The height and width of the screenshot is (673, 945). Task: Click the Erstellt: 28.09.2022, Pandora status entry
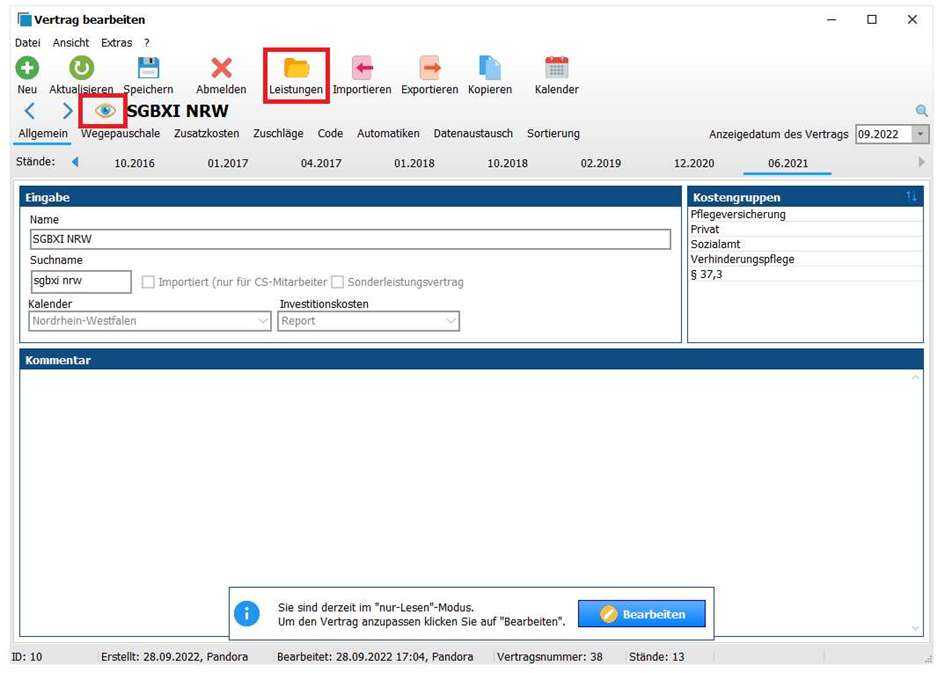pos(174,657)
